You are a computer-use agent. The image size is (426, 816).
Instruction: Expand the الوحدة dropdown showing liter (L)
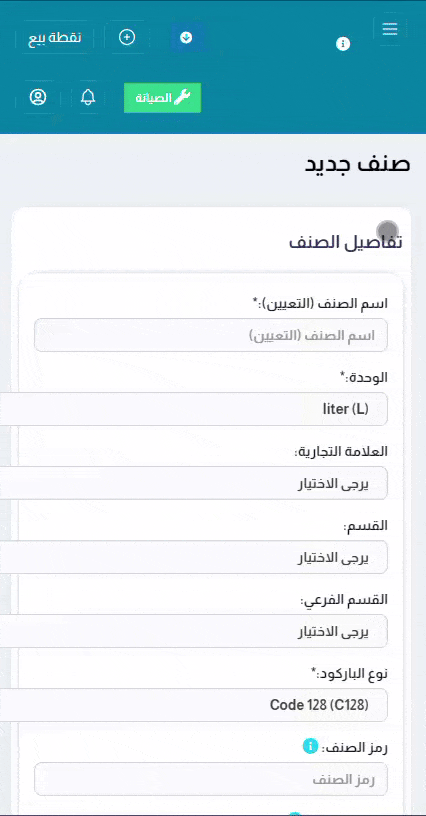(x=193, y=409)
